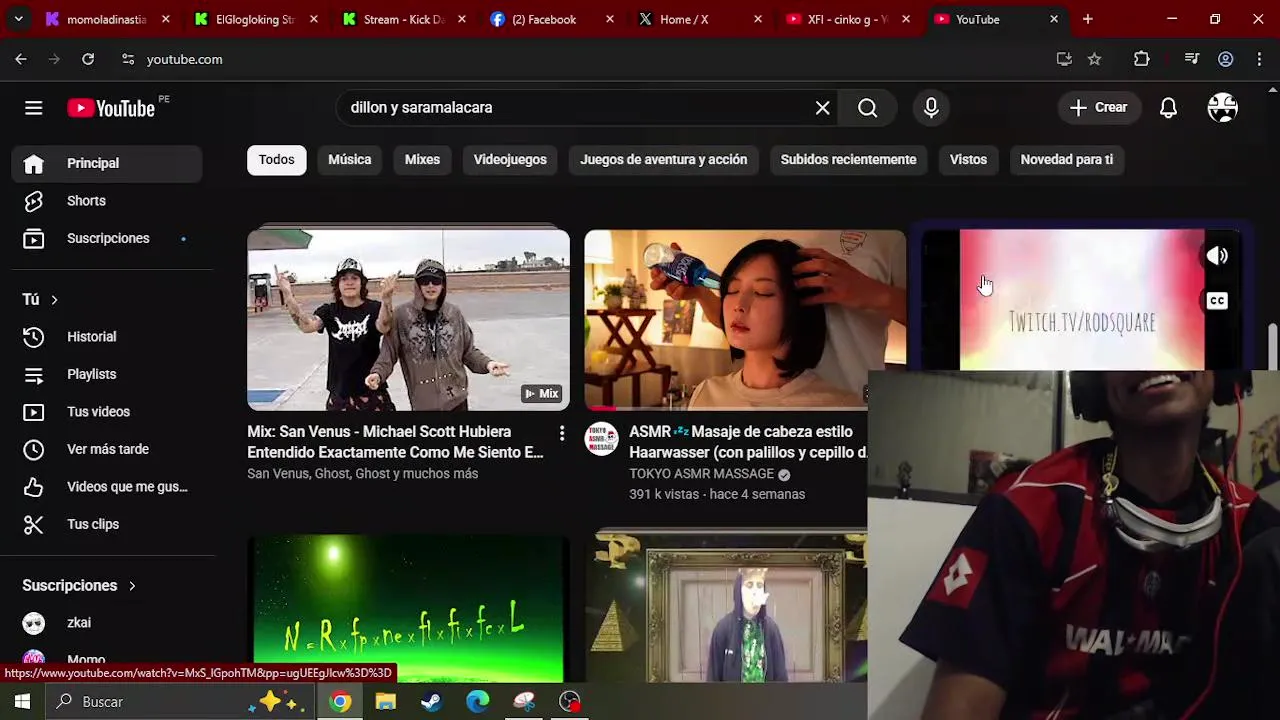Open the ASMR head massage thumbnail
Viewport: 1280px width, 720px height.
point(745,320)
